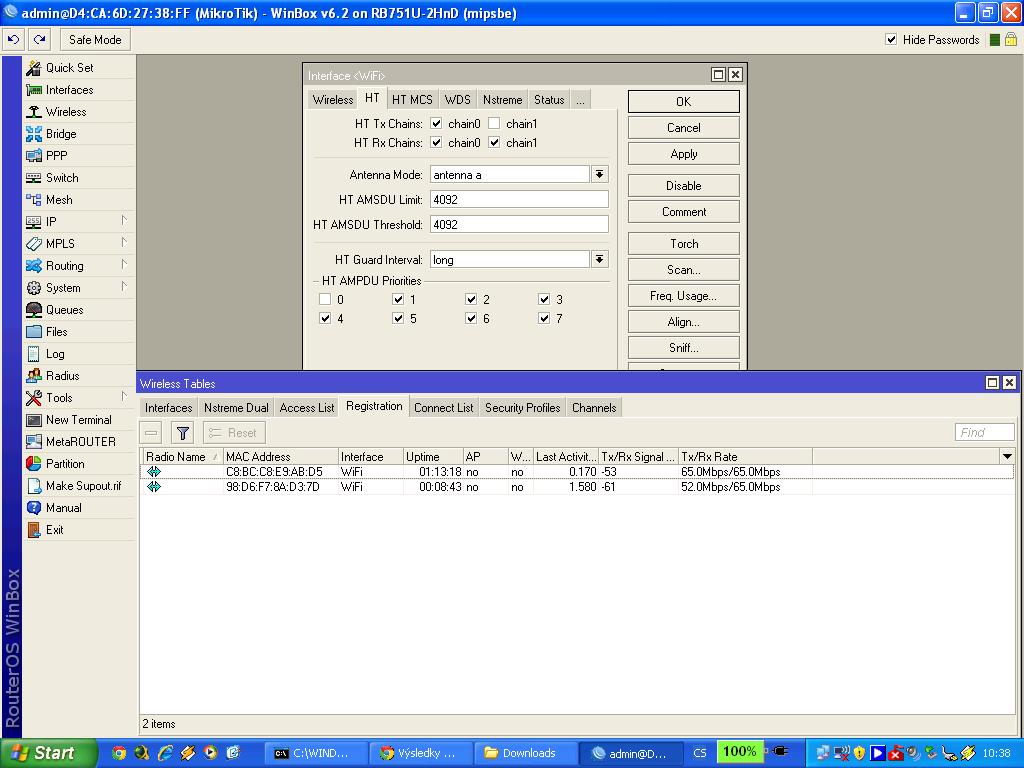Expand MPLS submenu
Screen dimensions: 1024x768
pos(124,243)
